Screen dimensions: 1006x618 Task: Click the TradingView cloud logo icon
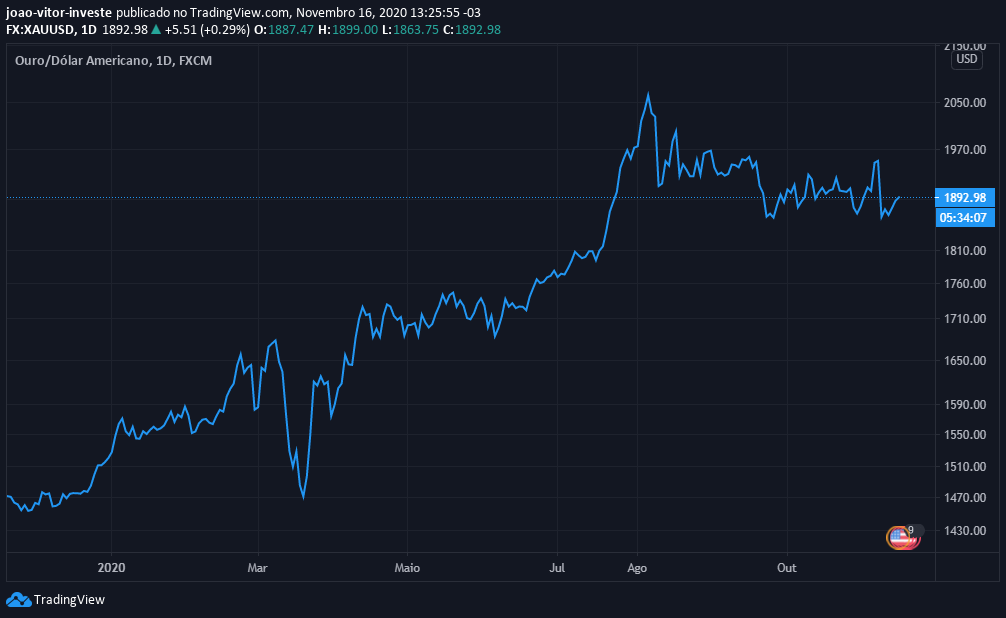[19, 599]
